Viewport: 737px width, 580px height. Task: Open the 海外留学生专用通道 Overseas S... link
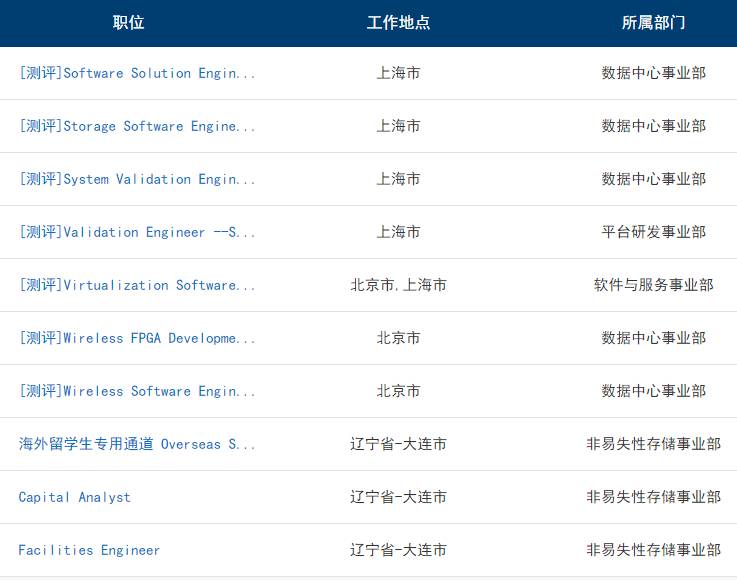137,444
